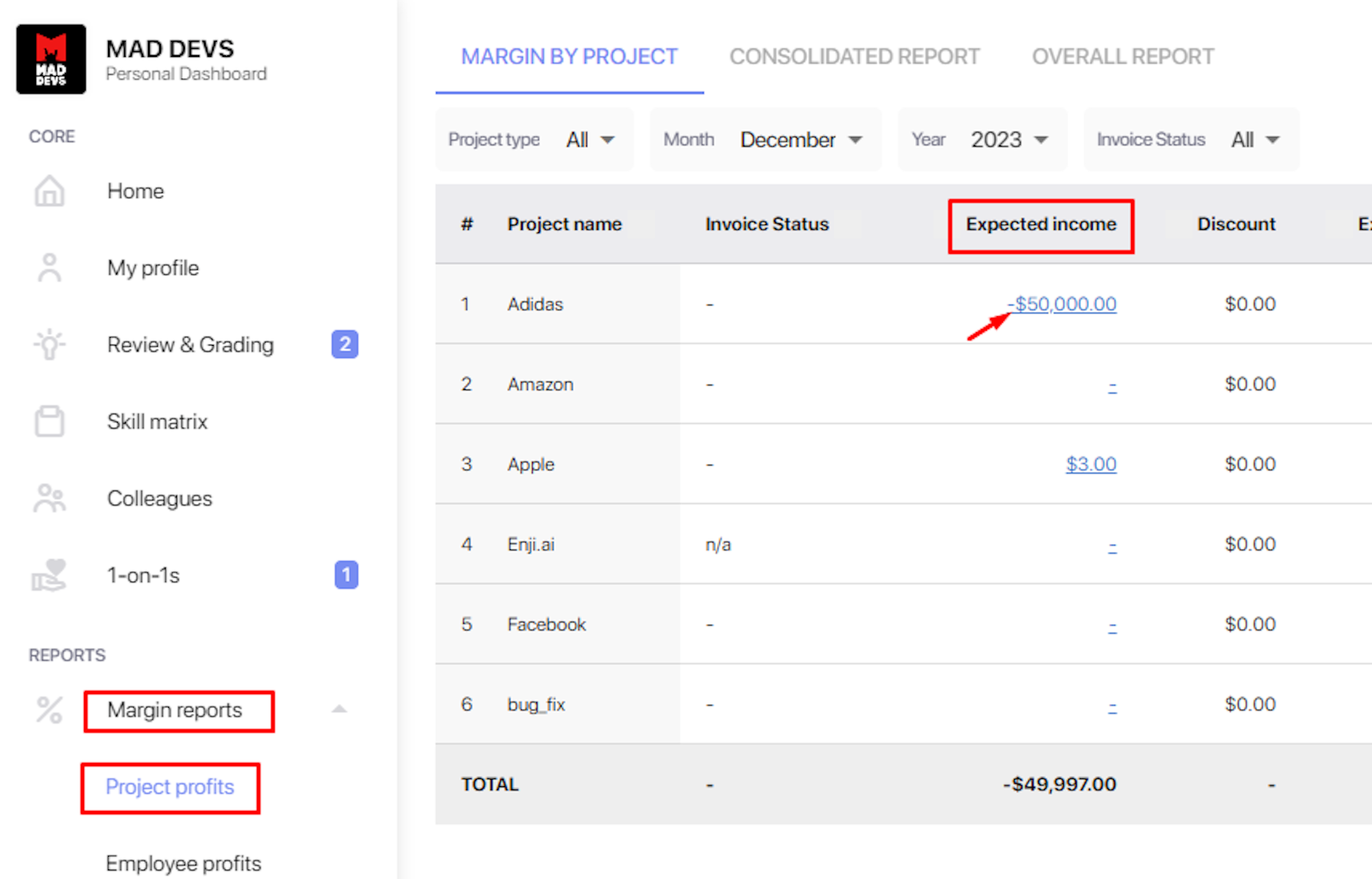Open Month dropdown showing December
This screenshot has height=879, width=1372.
[x=765, y=139]
